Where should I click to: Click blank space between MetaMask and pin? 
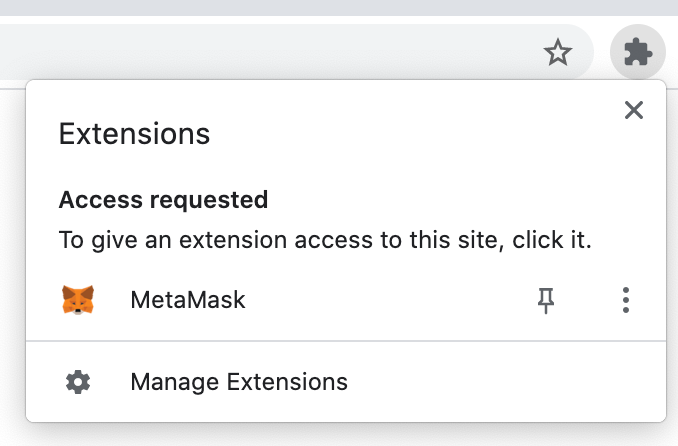389,300
